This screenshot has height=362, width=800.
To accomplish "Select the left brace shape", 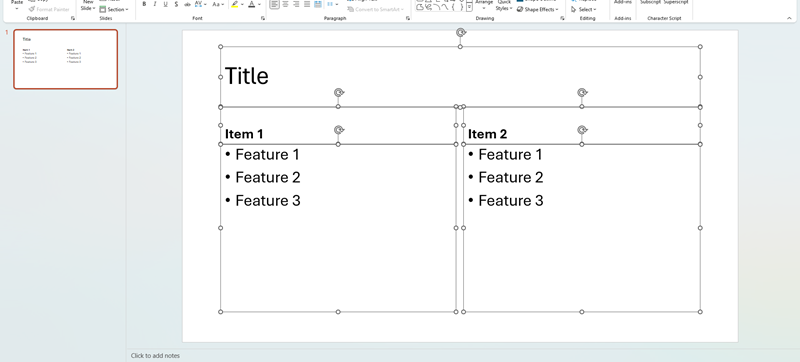I will [x=453, y=7].
